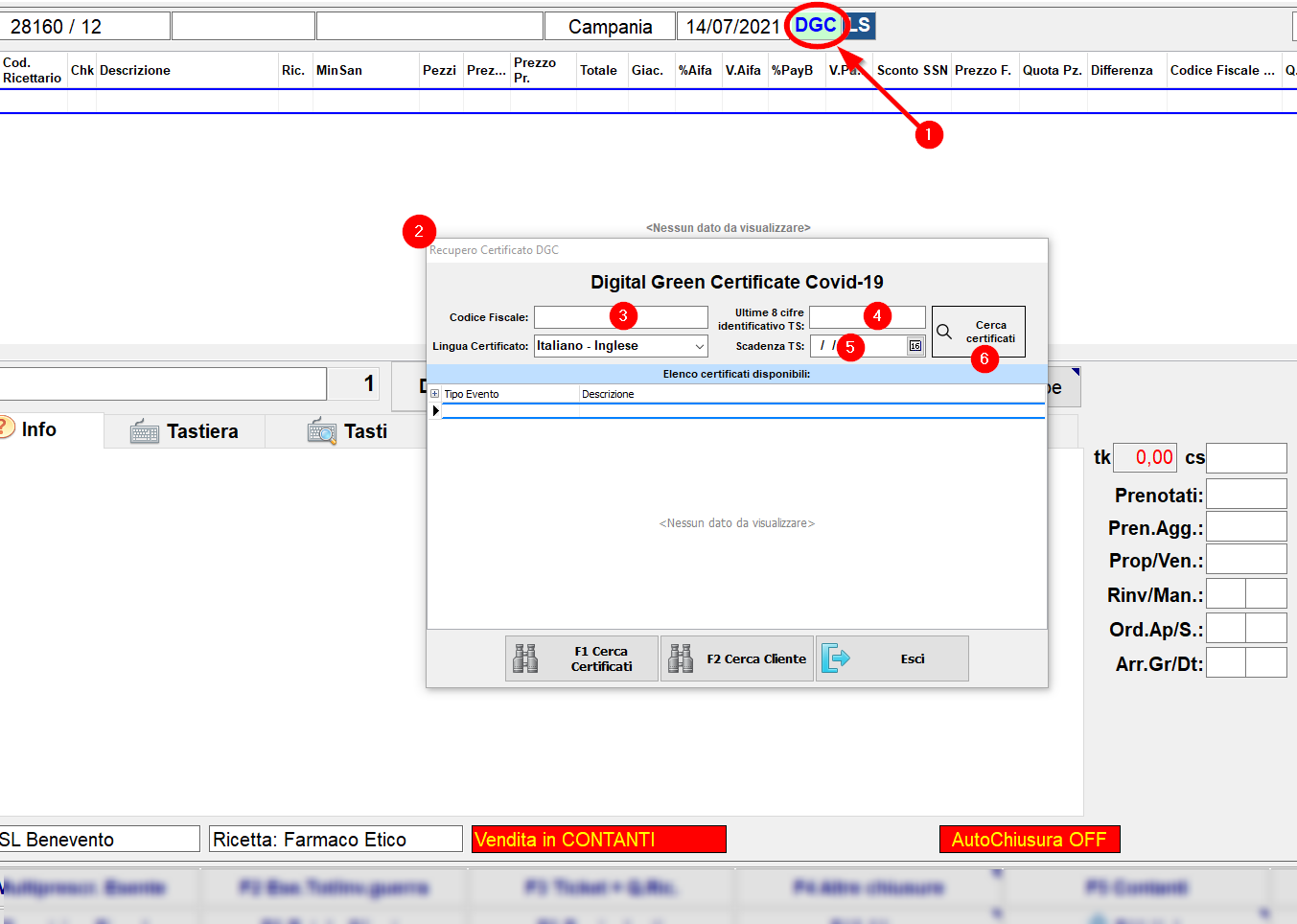Toggle the AutoChiusura OFF indicator
Viewport: 1297px width, 924px height.
coord(1029,840)
